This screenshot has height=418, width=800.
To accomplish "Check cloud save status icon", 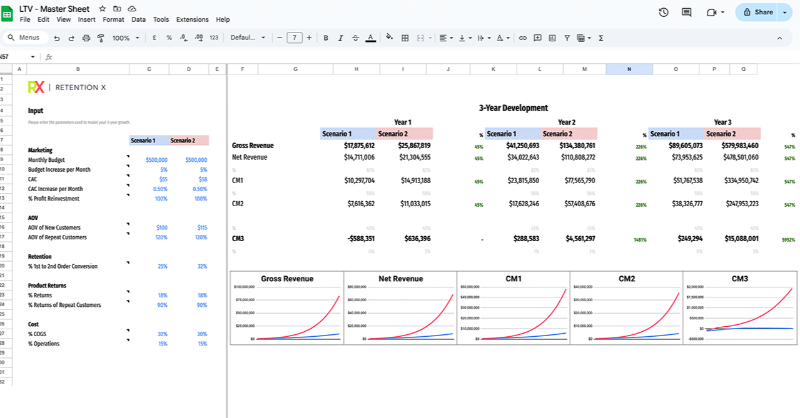I will [132, 9].
